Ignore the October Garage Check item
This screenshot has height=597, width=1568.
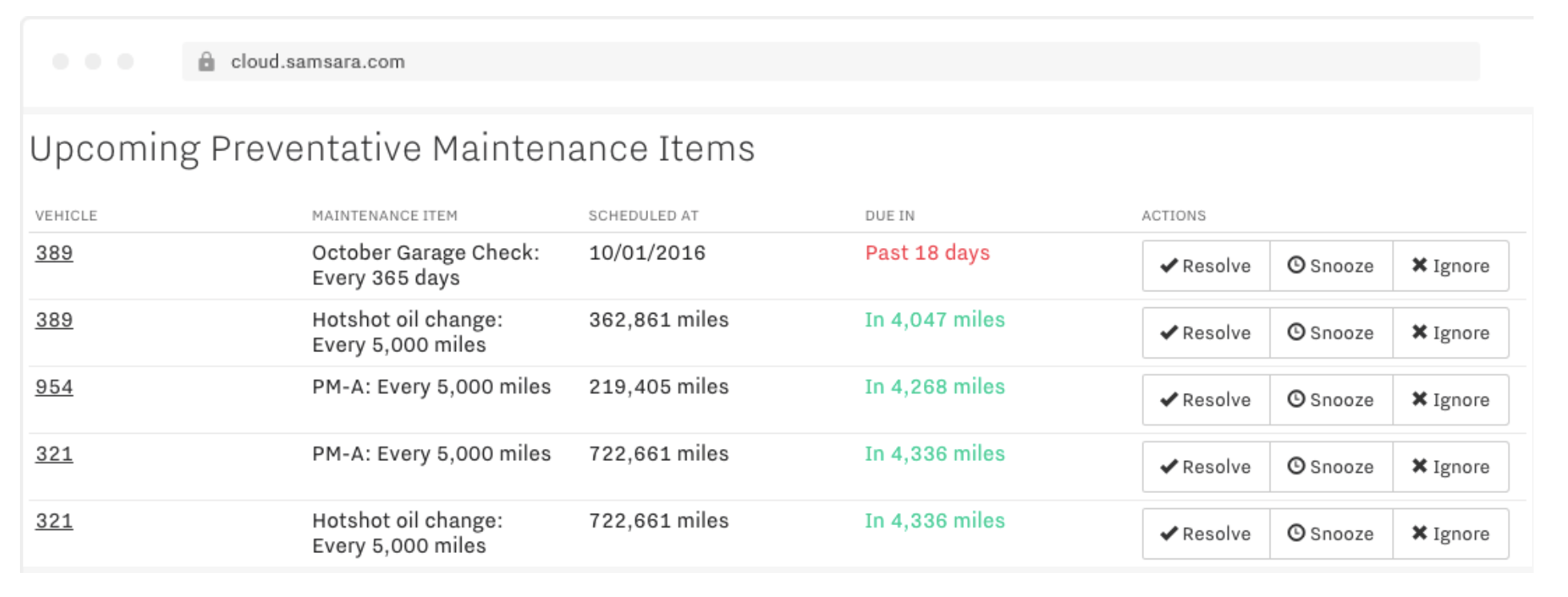(1450, 266)
